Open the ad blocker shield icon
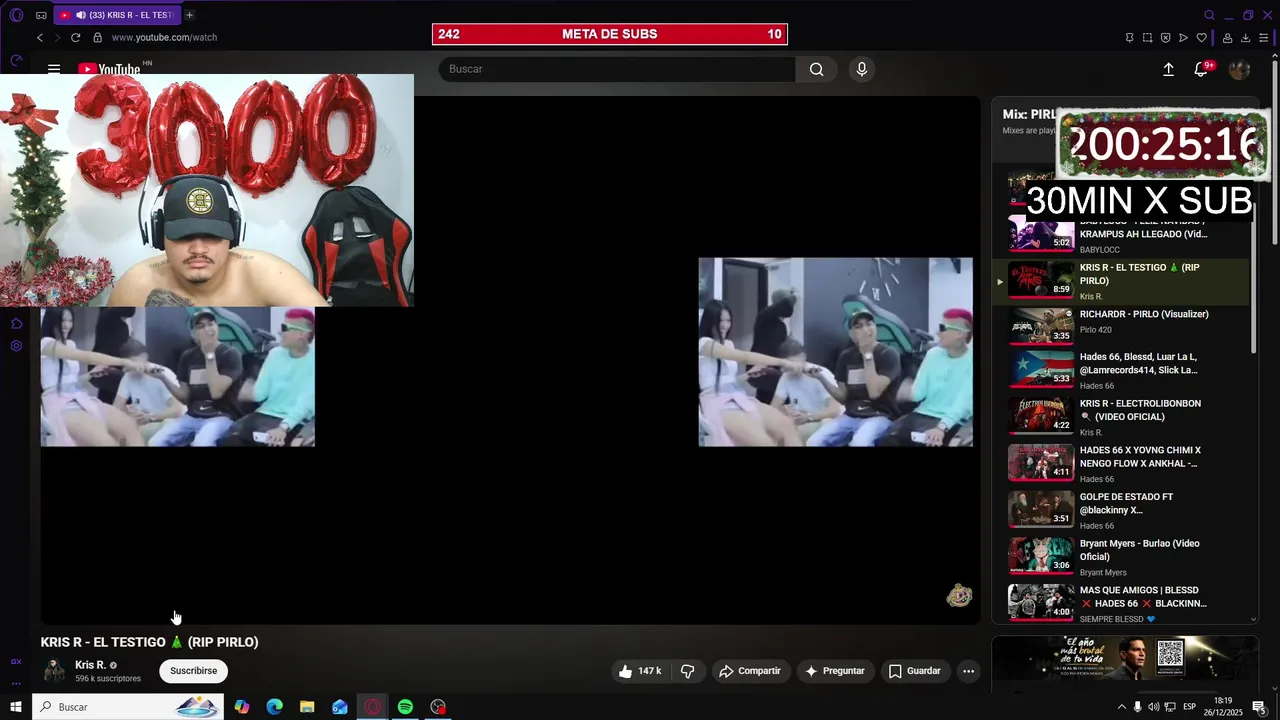The image size is (1280, 720). (1165, 38)
